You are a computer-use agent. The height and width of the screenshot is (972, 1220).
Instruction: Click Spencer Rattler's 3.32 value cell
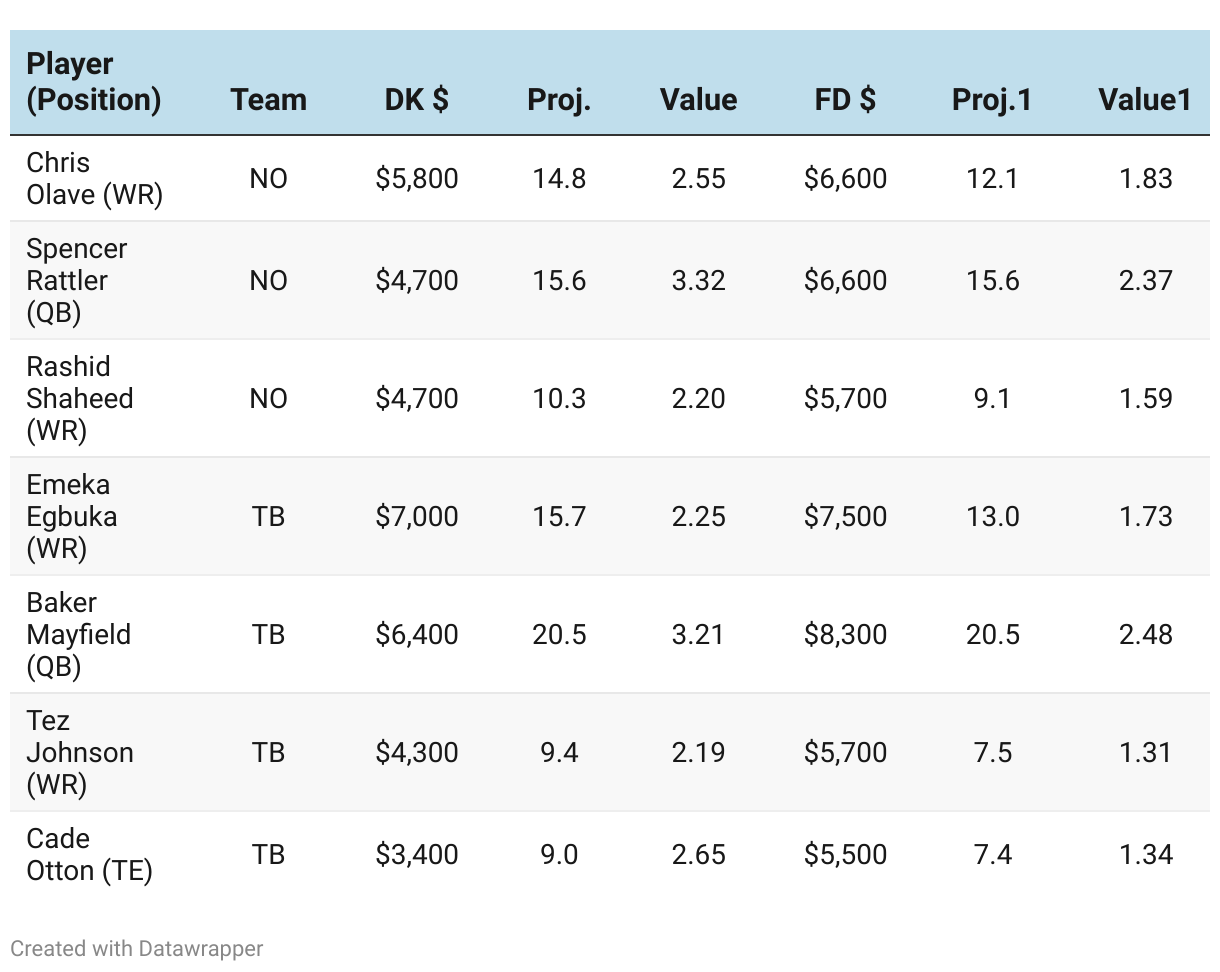pyautogui.click(x=698, y=280)
